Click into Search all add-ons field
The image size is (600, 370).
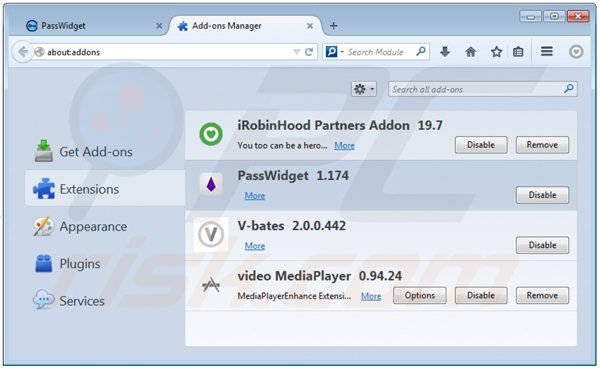point(483,89)
